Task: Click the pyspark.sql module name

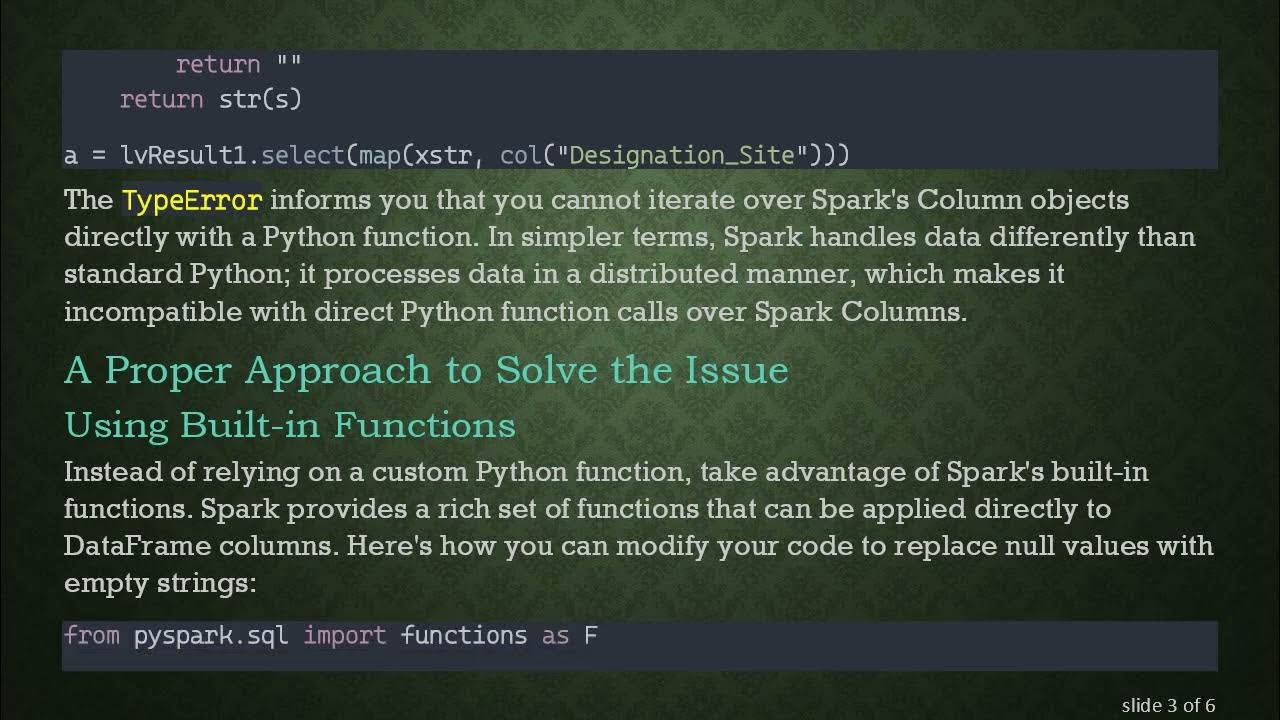Action: pos(210,636)
